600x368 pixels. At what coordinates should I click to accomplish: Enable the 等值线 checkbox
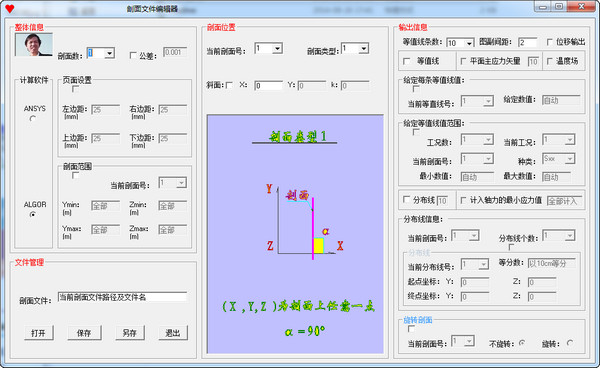406,61
